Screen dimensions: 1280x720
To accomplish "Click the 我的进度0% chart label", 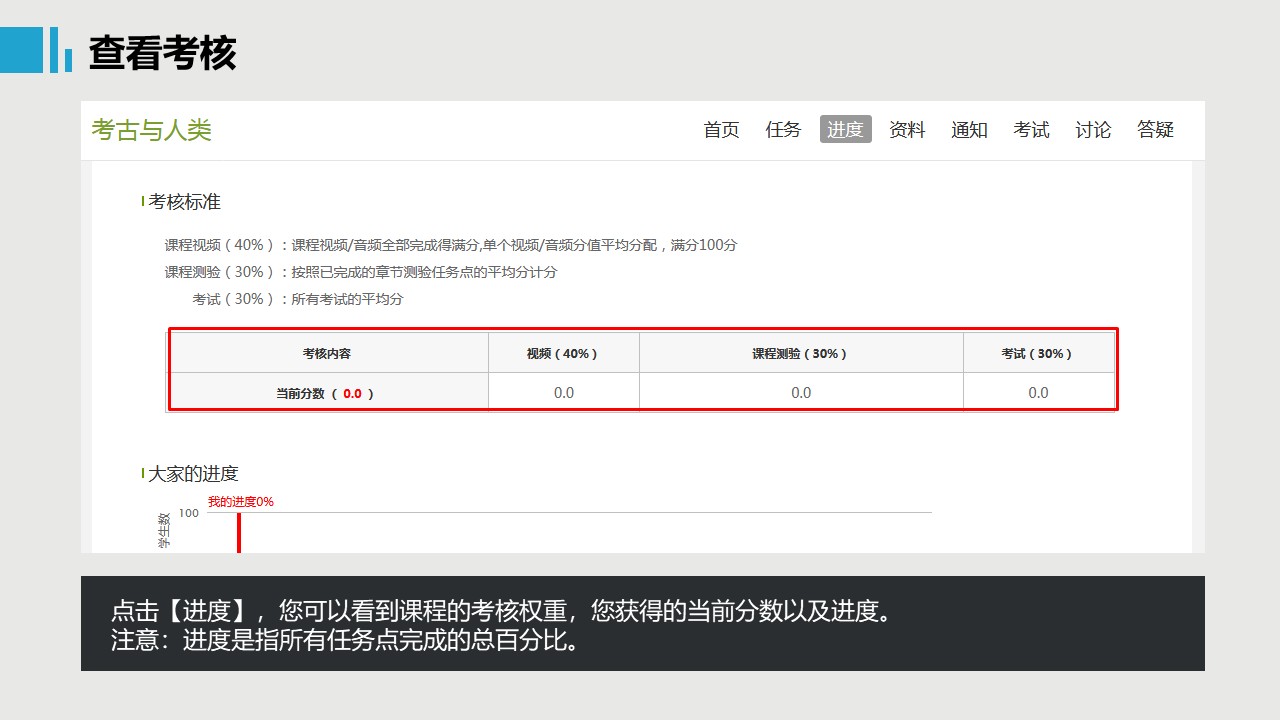I will [240, 502].
